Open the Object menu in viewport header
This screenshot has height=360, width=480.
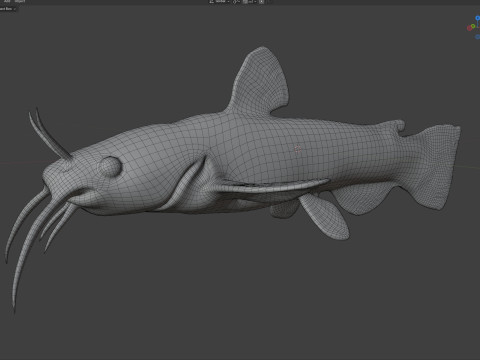(x=20, y=1)
